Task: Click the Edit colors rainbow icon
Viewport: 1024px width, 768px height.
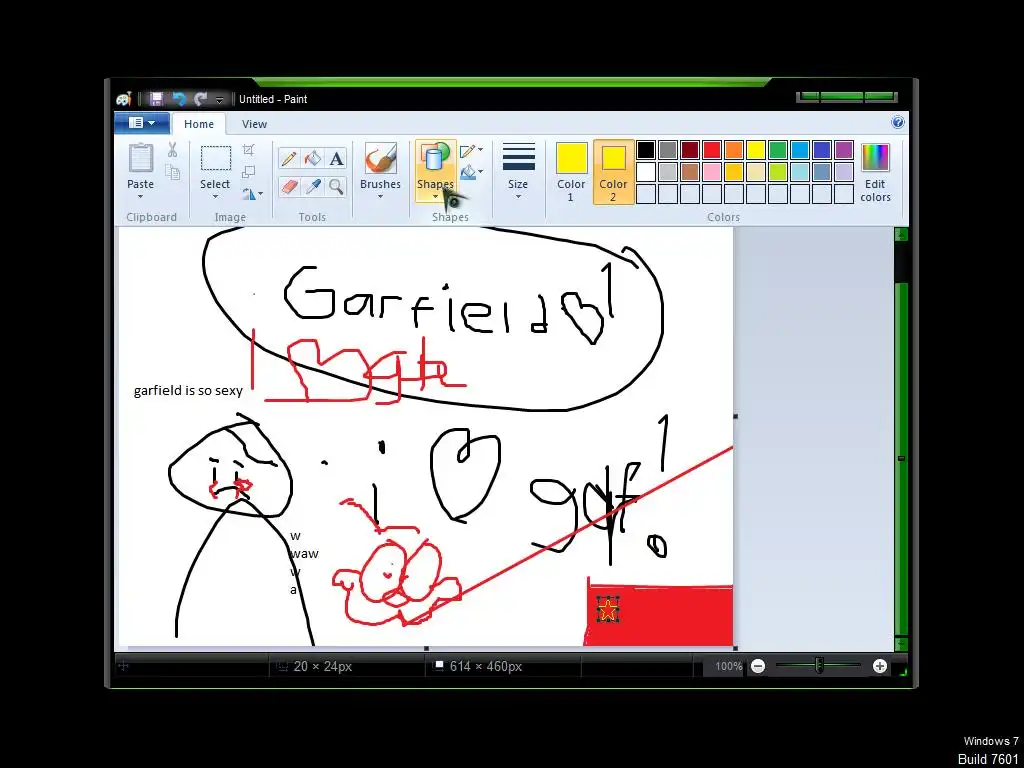Action: click(875, 158)
